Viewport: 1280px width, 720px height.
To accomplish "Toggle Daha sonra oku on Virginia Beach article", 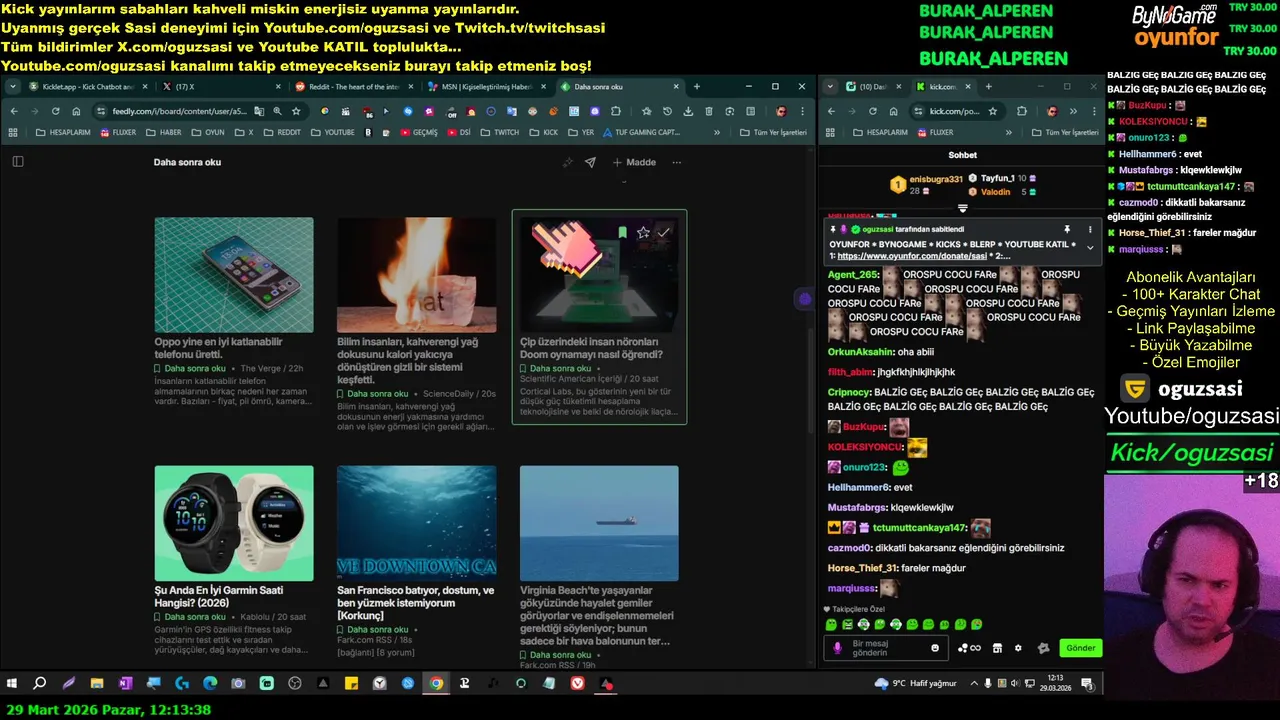I will coord(556,654).
